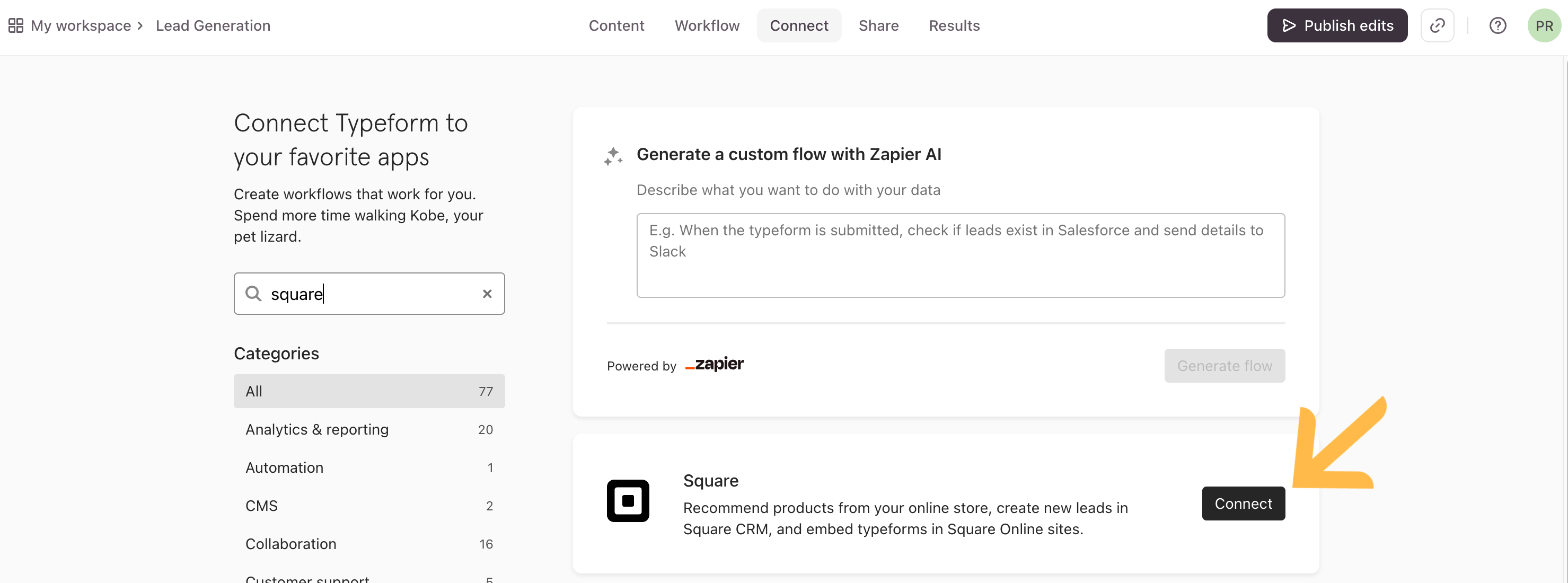Click the 'Generate a custom flow with Zapier AI' heading
This screenshot has width=1568, height=583.
(x=788, y=155)
